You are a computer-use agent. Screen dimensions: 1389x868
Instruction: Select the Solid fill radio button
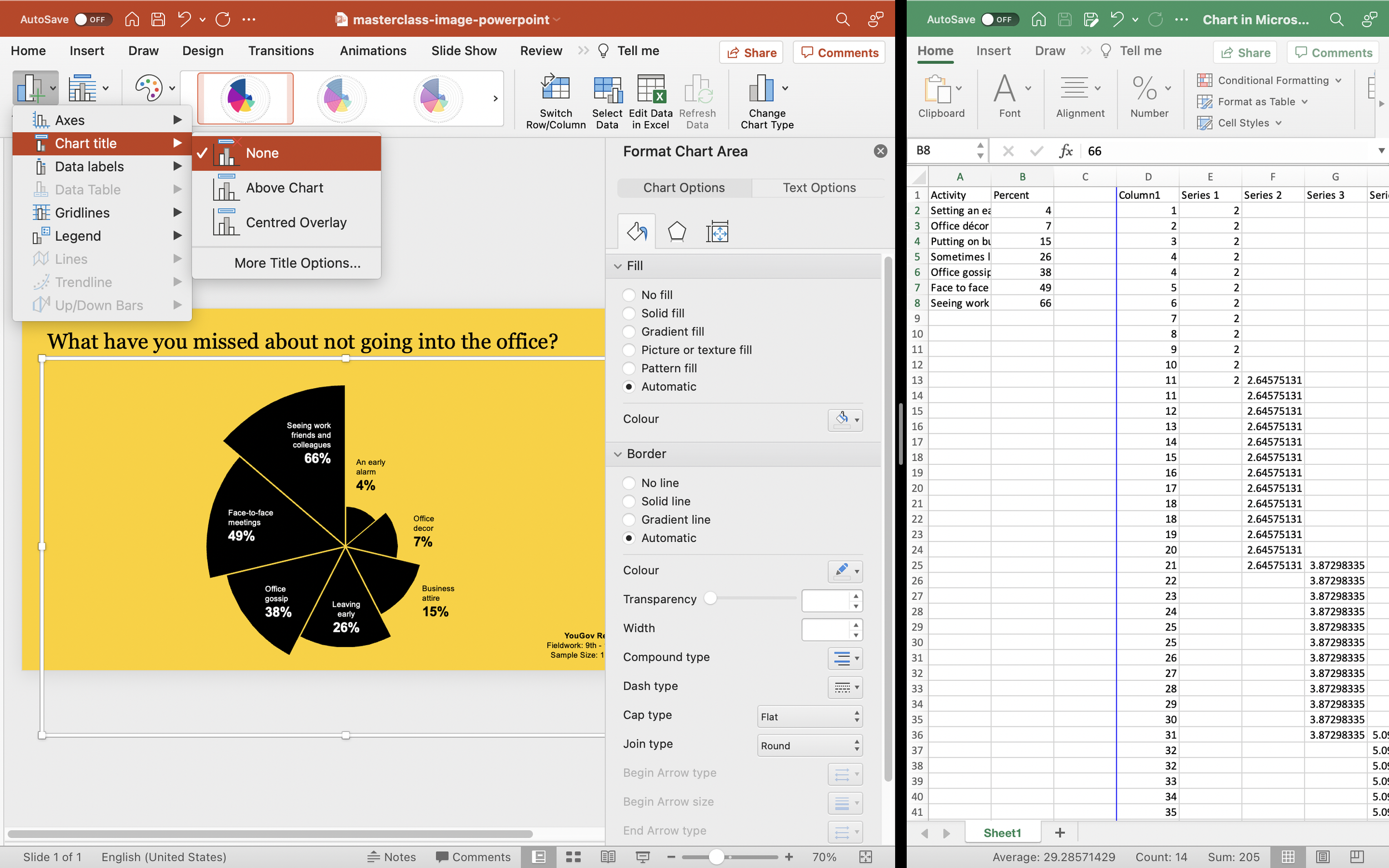629,313
